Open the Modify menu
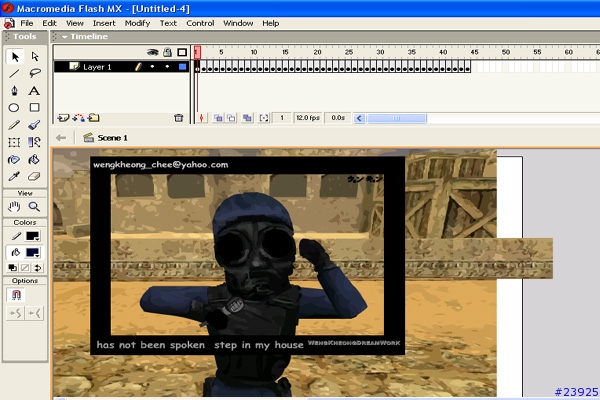Screen dimensions: 600x400 [x=137, y=23]
